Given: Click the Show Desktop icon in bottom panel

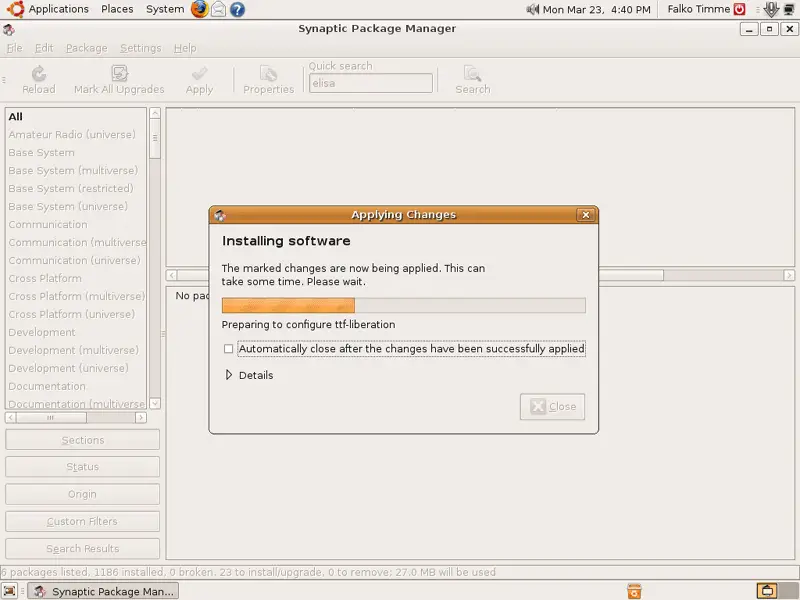Looking at the screenshot, I should [9, 591].
